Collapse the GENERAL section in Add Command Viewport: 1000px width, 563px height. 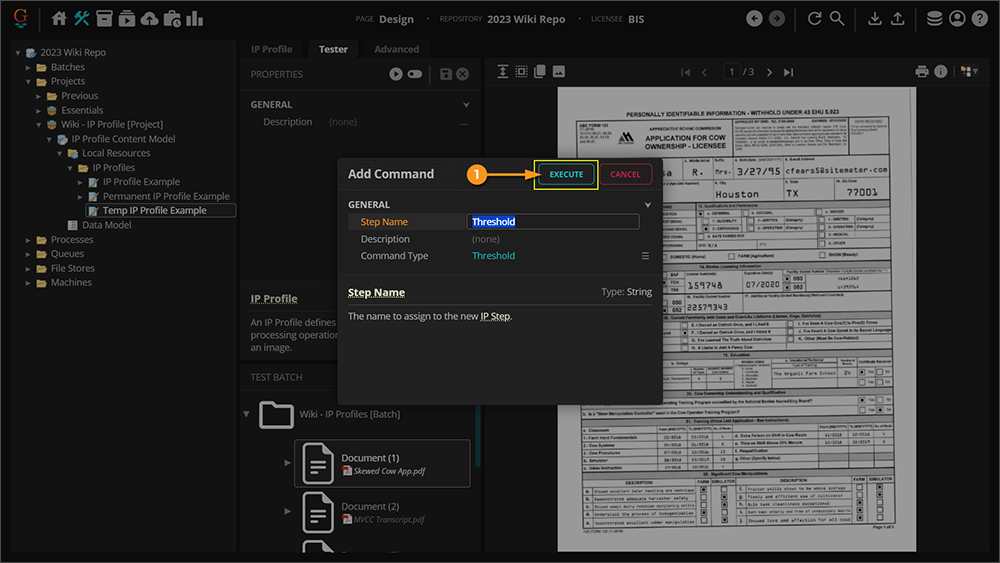647,205
